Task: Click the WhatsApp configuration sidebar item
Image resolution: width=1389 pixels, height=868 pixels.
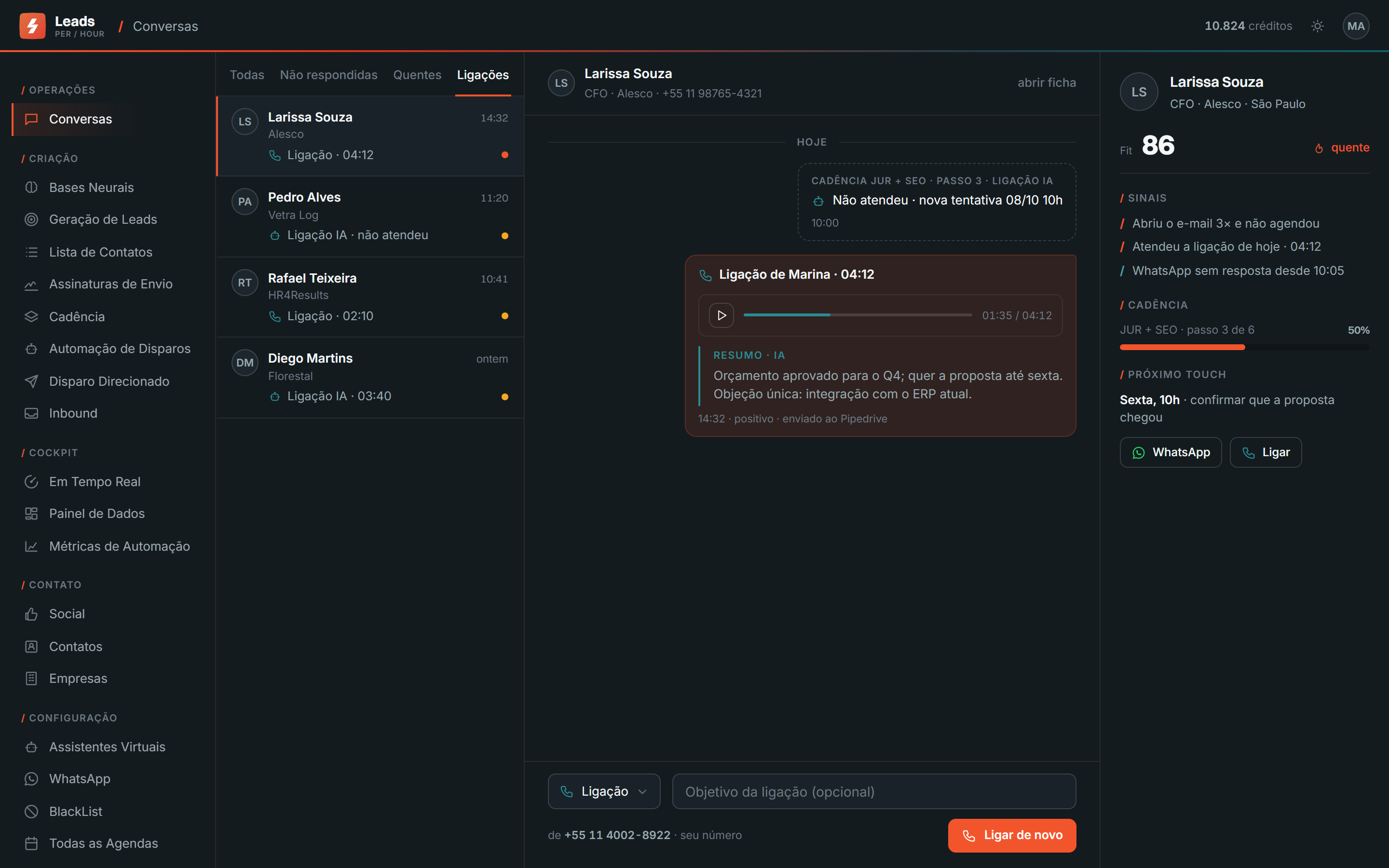Action: coord(107,779)
